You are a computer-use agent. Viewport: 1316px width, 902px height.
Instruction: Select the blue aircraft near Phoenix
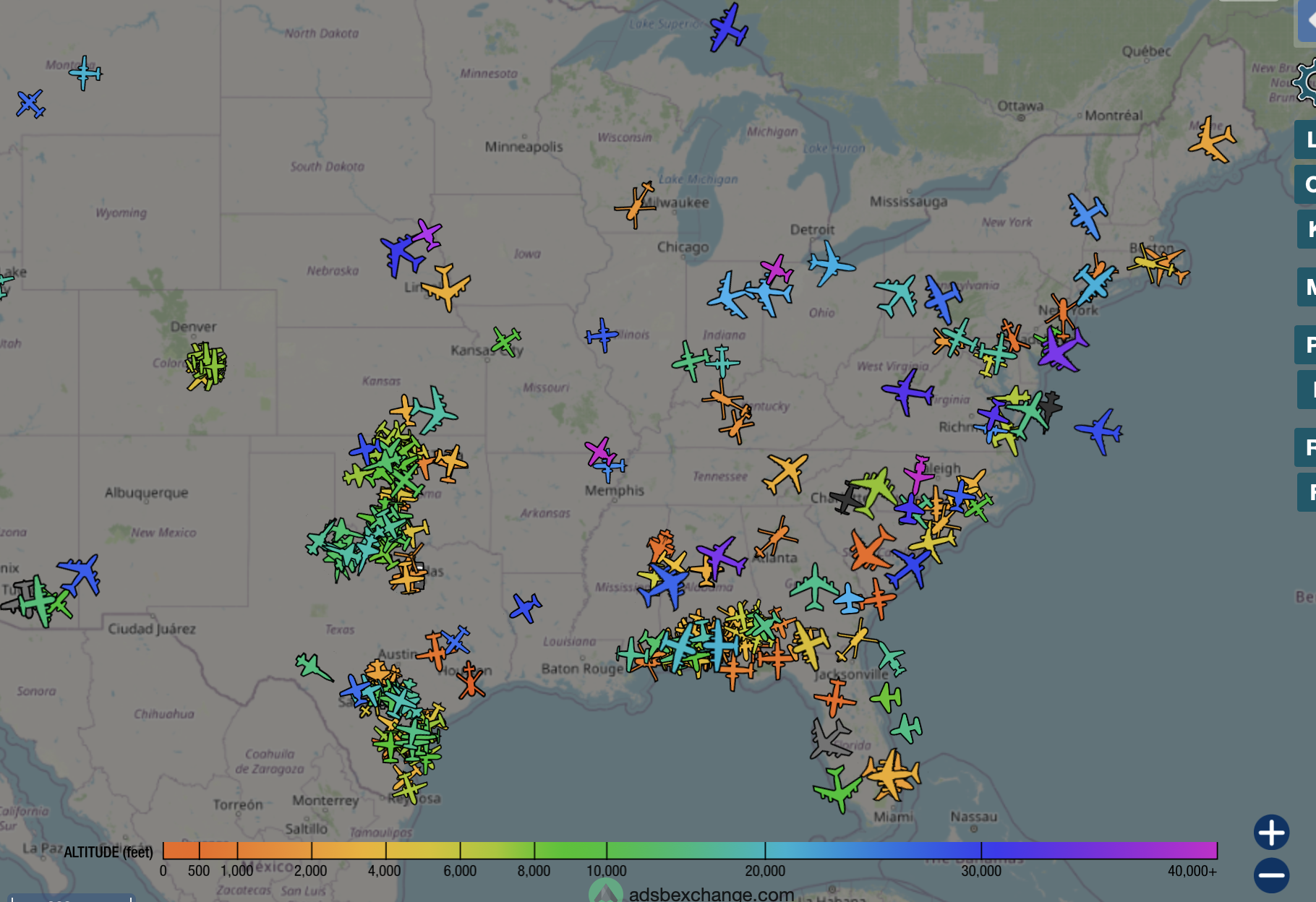pyautogui.click(x=81, y=575)
